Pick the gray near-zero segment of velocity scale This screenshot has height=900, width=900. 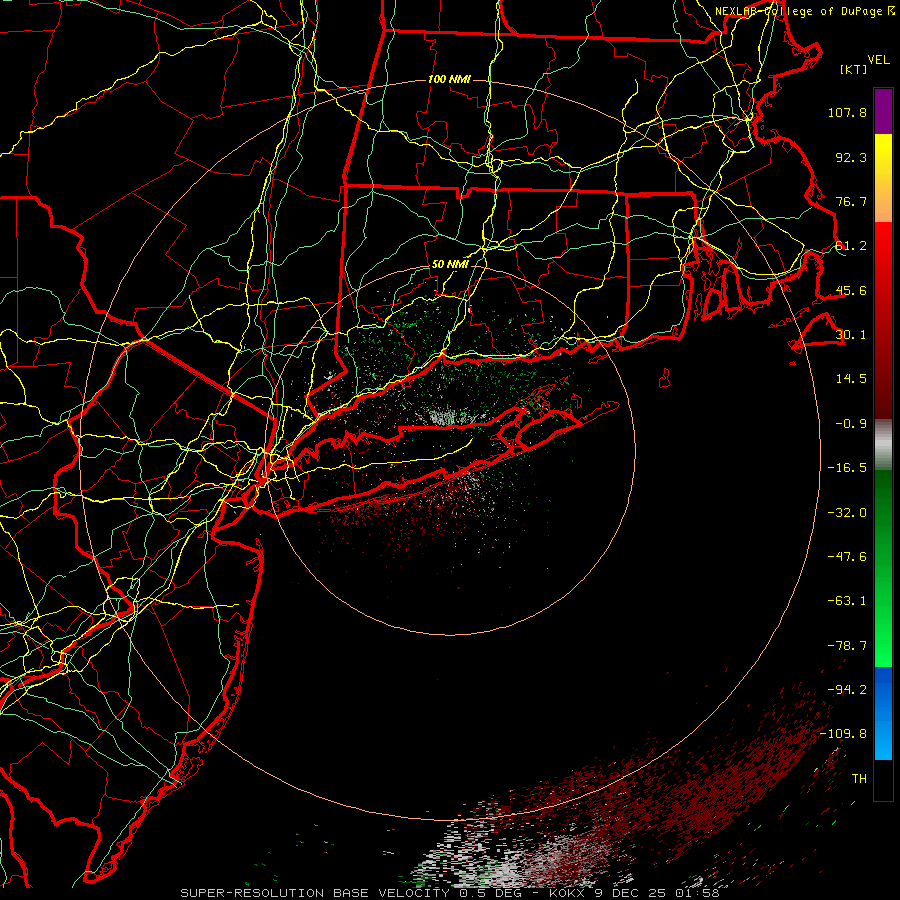click(883, 445)
